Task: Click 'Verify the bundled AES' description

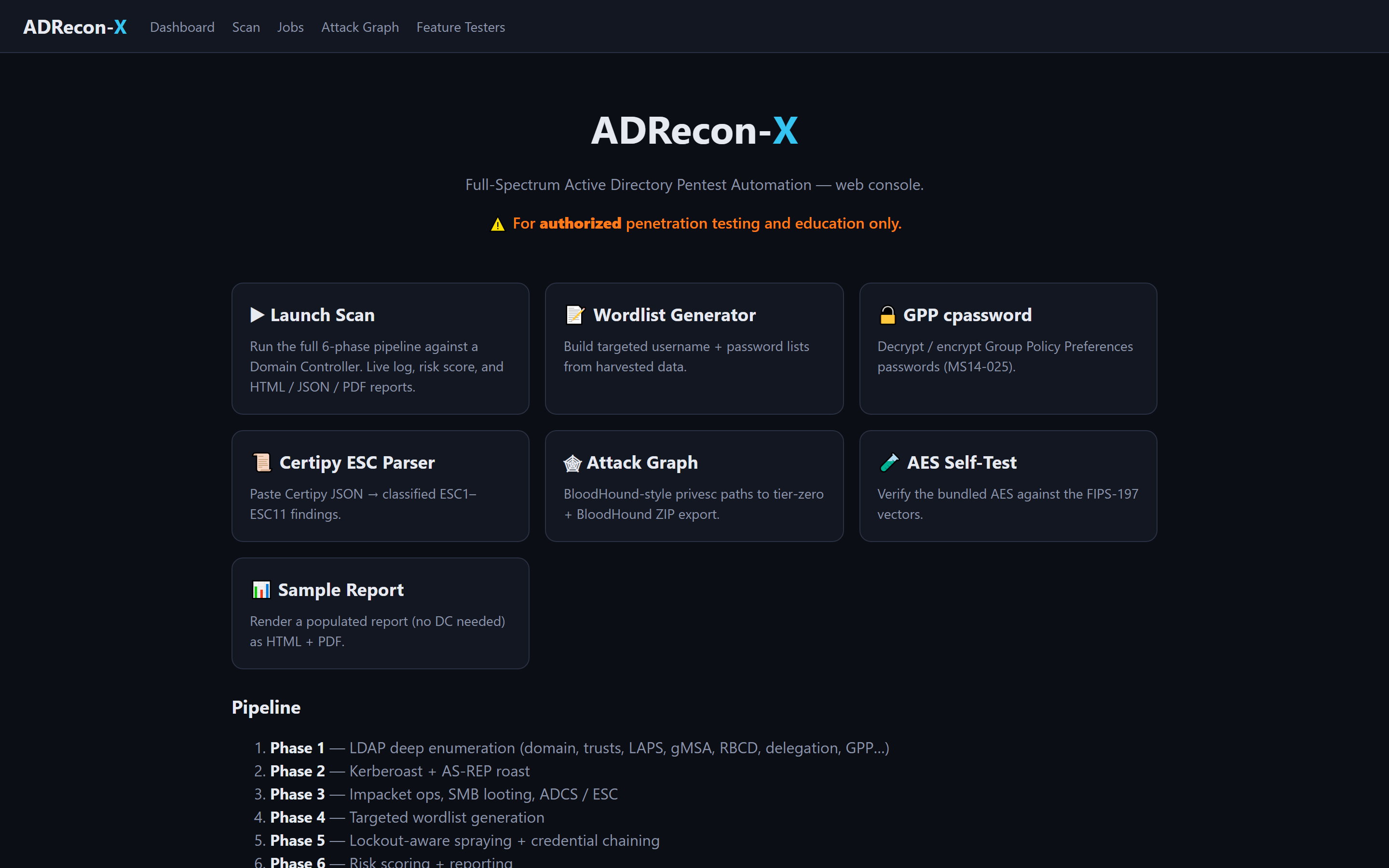Action: click(1008, 504)
